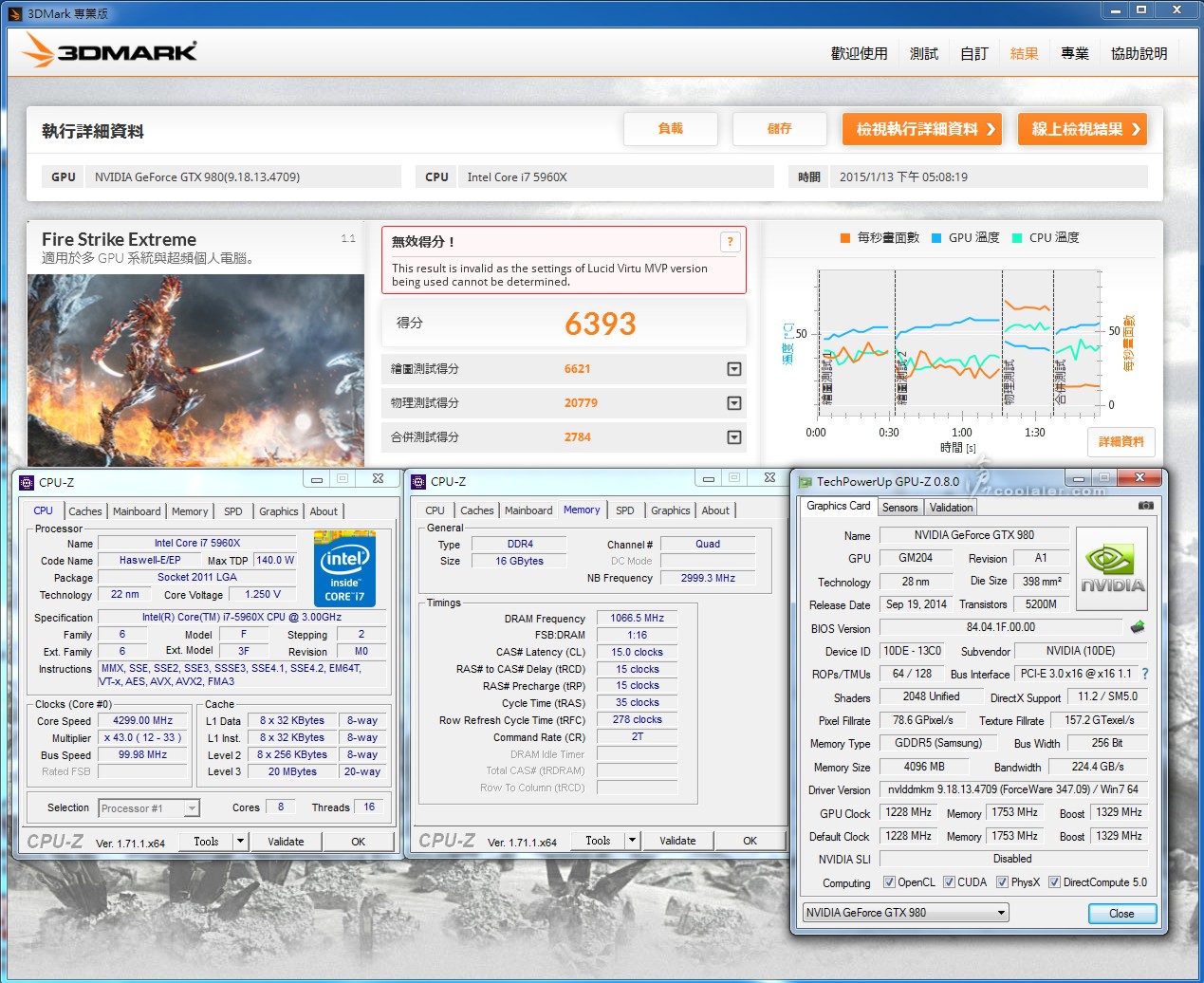Open the Tools dropdown arrow in left CPU-Z
The height and width of the screenshot is (983, 1204).
point(241,842)
